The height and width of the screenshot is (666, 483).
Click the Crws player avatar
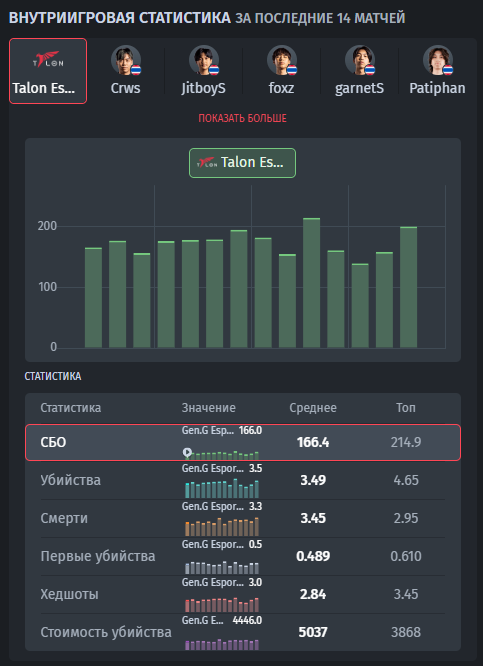pyautogui.click(x=126, y=60)
